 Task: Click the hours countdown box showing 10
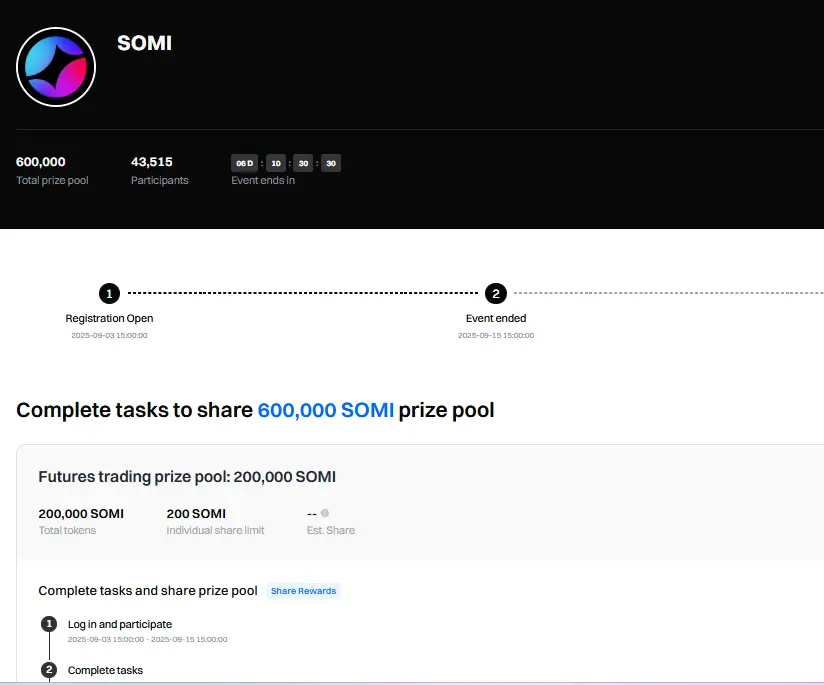pos(276,163)
